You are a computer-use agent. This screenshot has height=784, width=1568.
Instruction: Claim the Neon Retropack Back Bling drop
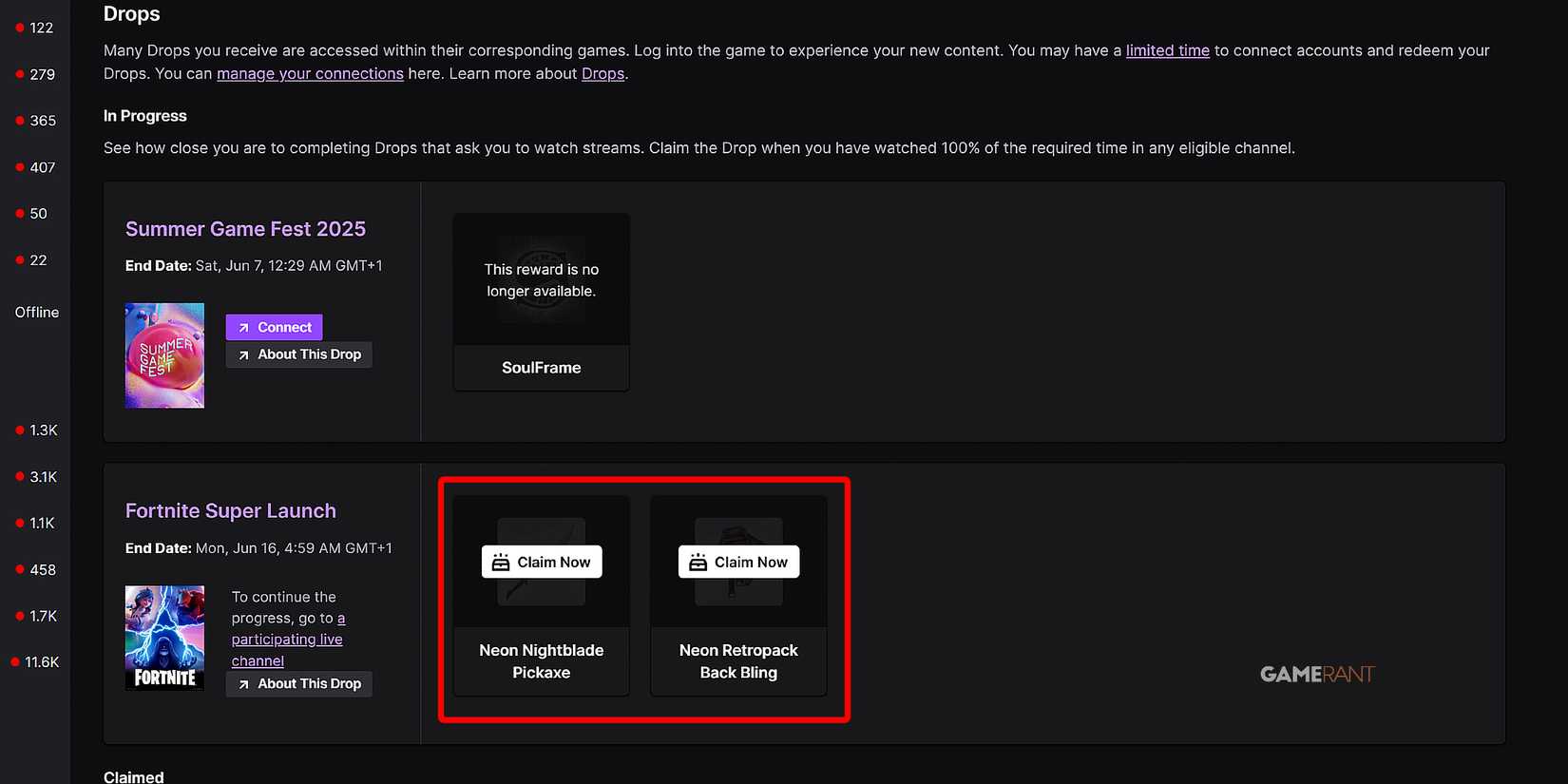pyautogui.click(x=738, y=562)
